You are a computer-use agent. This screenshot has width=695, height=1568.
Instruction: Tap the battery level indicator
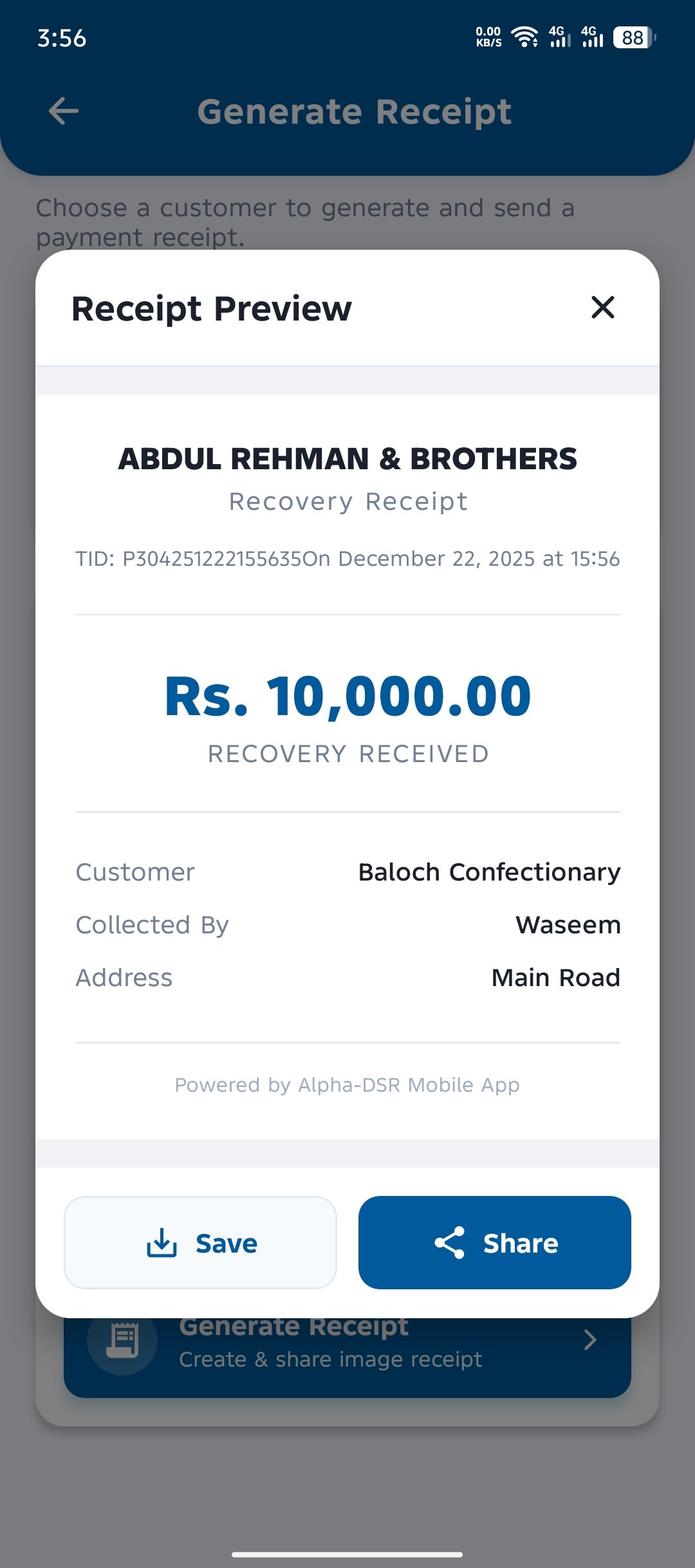(x=634, y=37)
